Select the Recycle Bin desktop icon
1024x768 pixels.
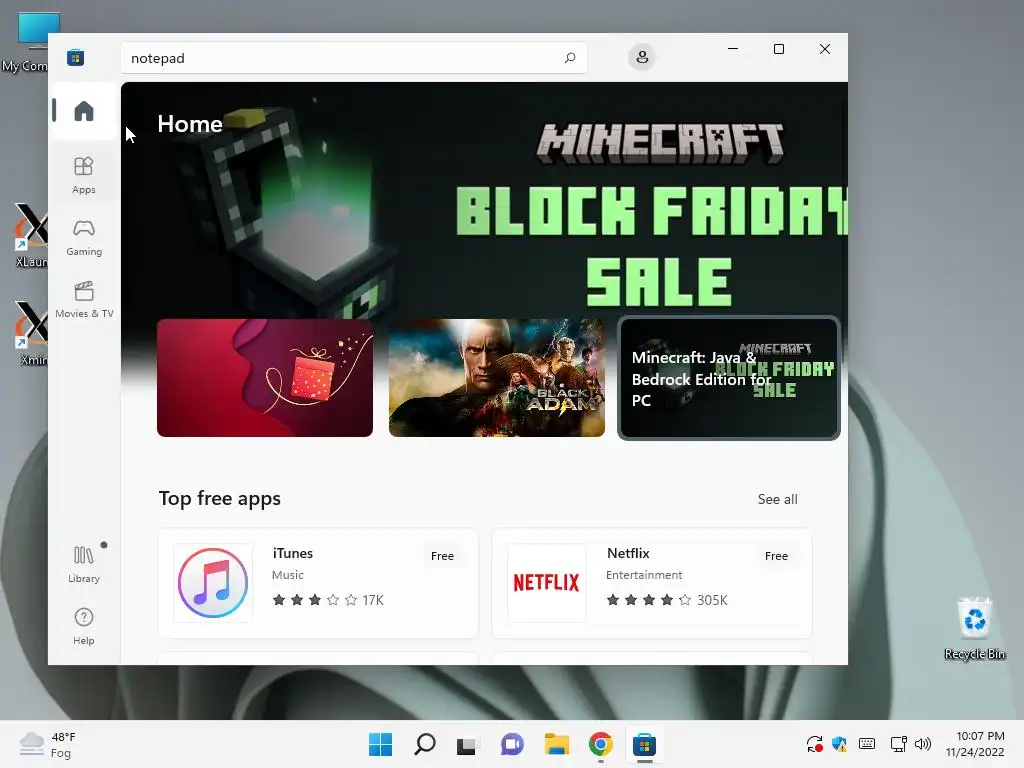974,628
